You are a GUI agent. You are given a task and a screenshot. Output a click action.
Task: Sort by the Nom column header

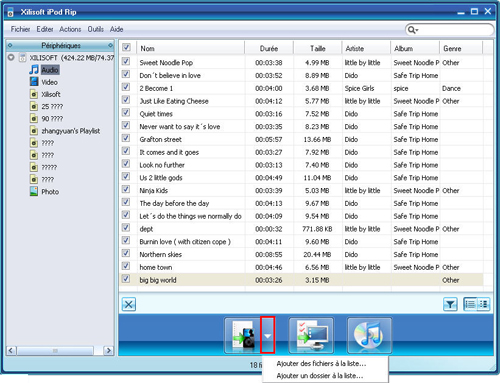point(190,48)
